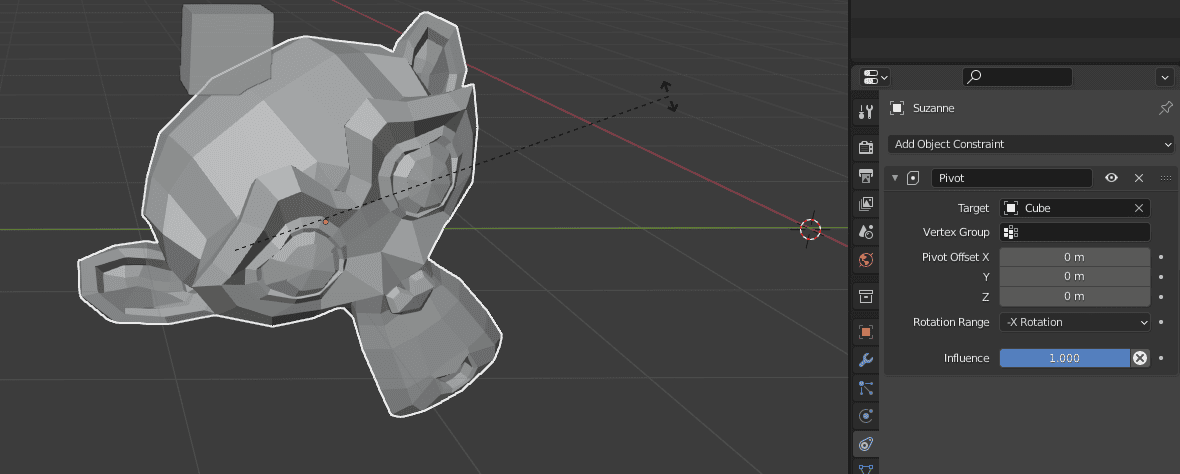The image size is (1180, 474).
Task: Open the Object Data mesh tab
Action: (x=865, y=468)
